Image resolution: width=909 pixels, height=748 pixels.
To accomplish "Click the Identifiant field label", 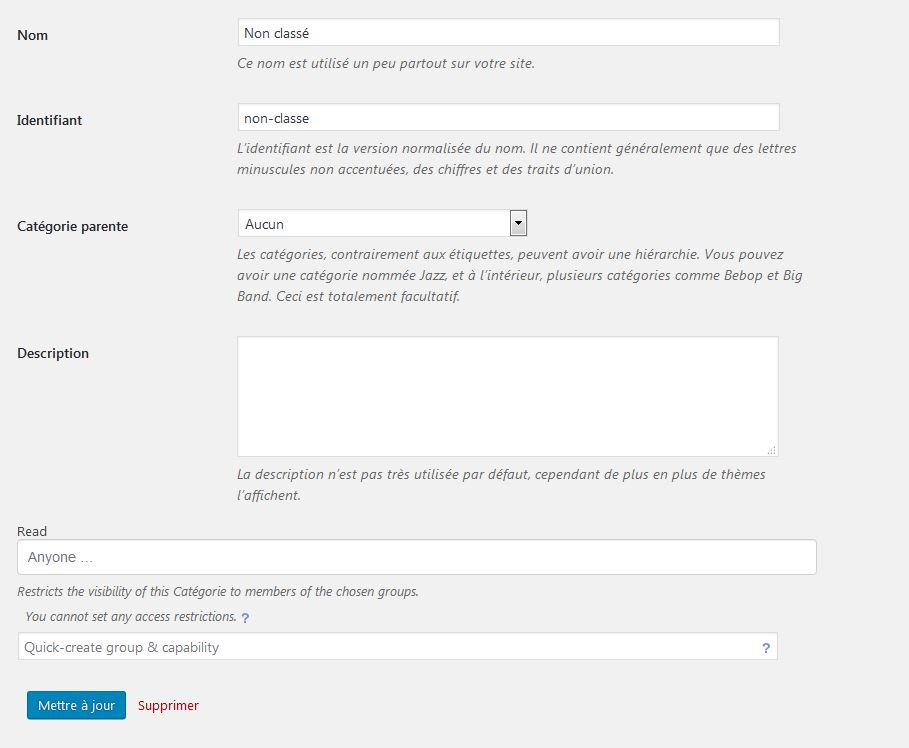I will click(x=49, y=120).
